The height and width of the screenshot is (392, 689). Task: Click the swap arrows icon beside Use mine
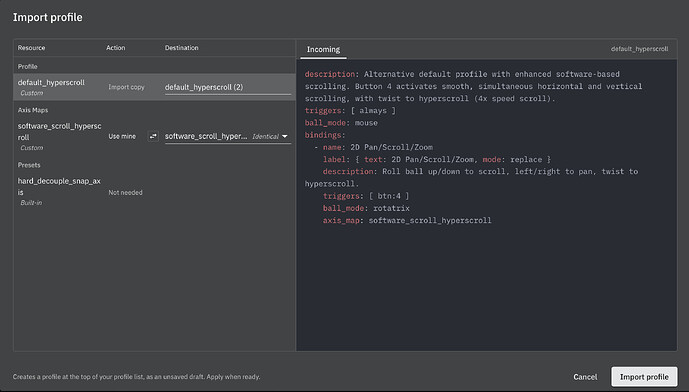click(153, 136)
